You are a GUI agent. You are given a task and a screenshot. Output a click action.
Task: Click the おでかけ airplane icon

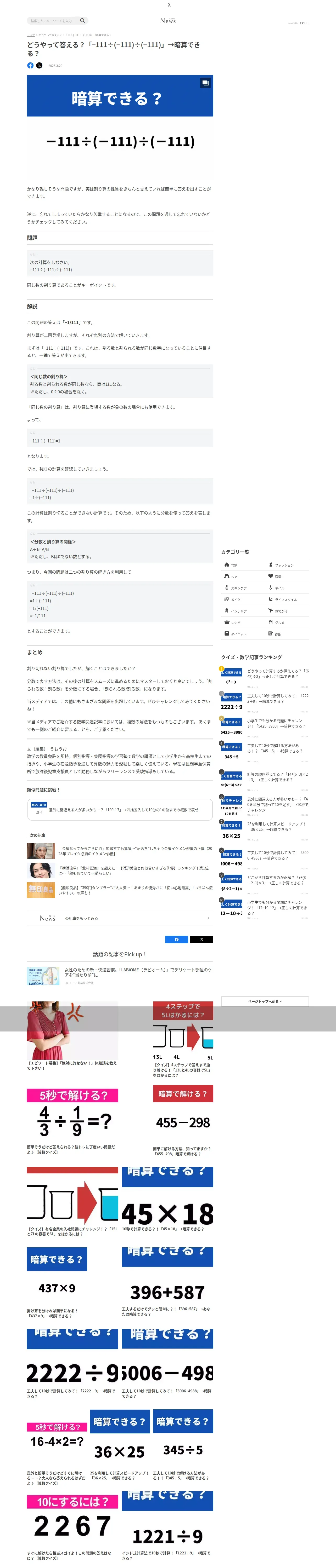(271, 610)
